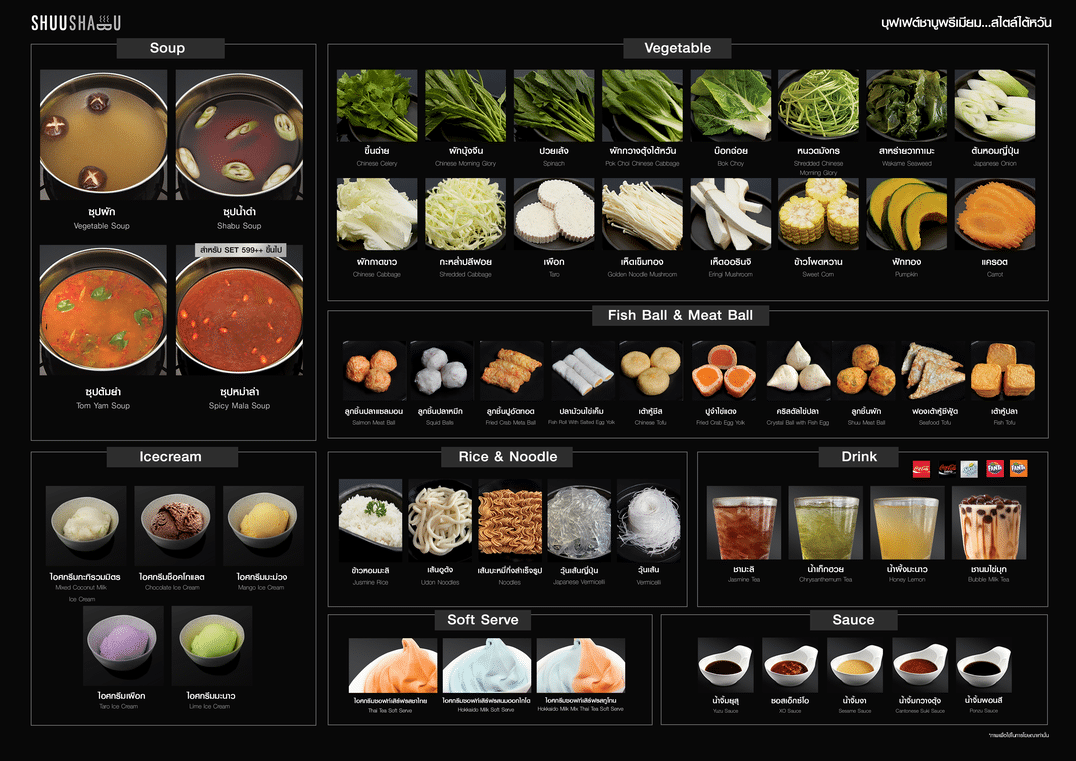The width and height of the screenshot is (1076, 761).
Task: Click the orange Fanta logo icon
Action: (1018, 468)
